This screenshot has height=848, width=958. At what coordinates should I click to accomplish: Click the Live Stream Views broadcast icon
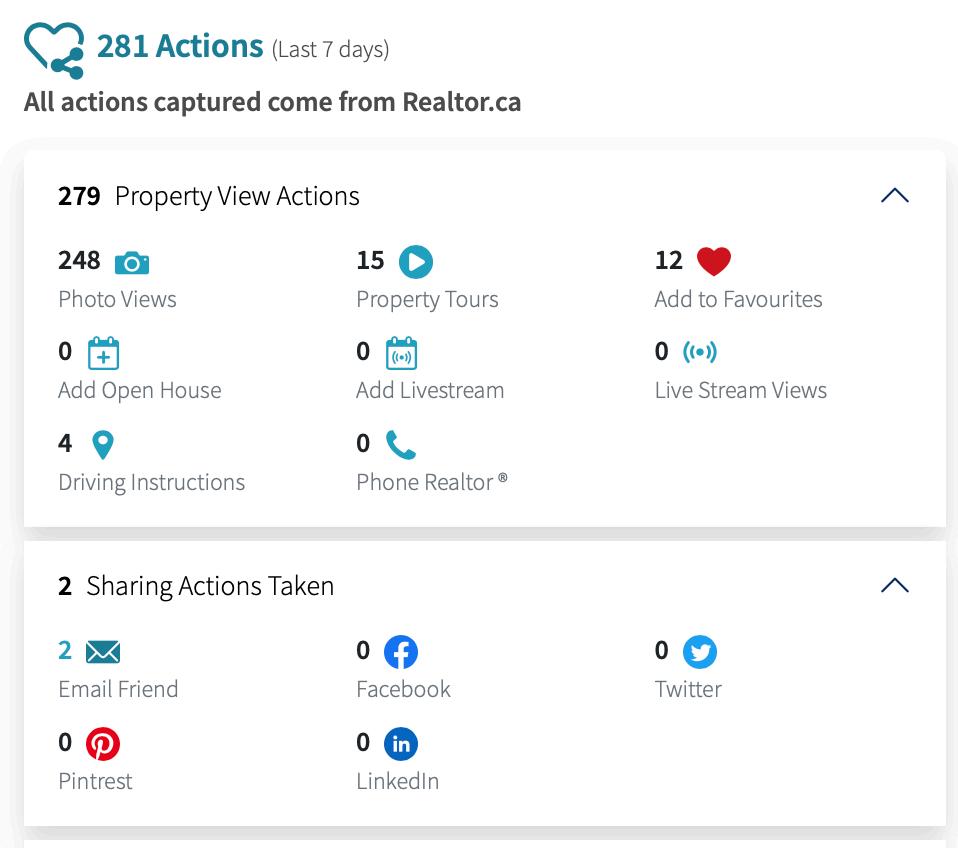click(x=700, y=352)
